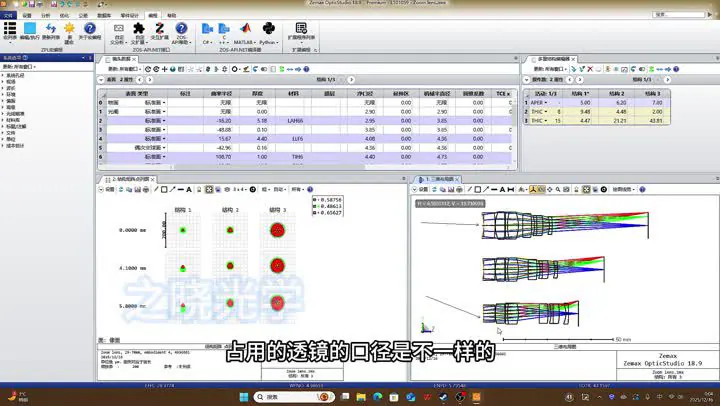720x406 pixels.
Task: Select the LAH66 material cell
Action: tap(294, 121)
